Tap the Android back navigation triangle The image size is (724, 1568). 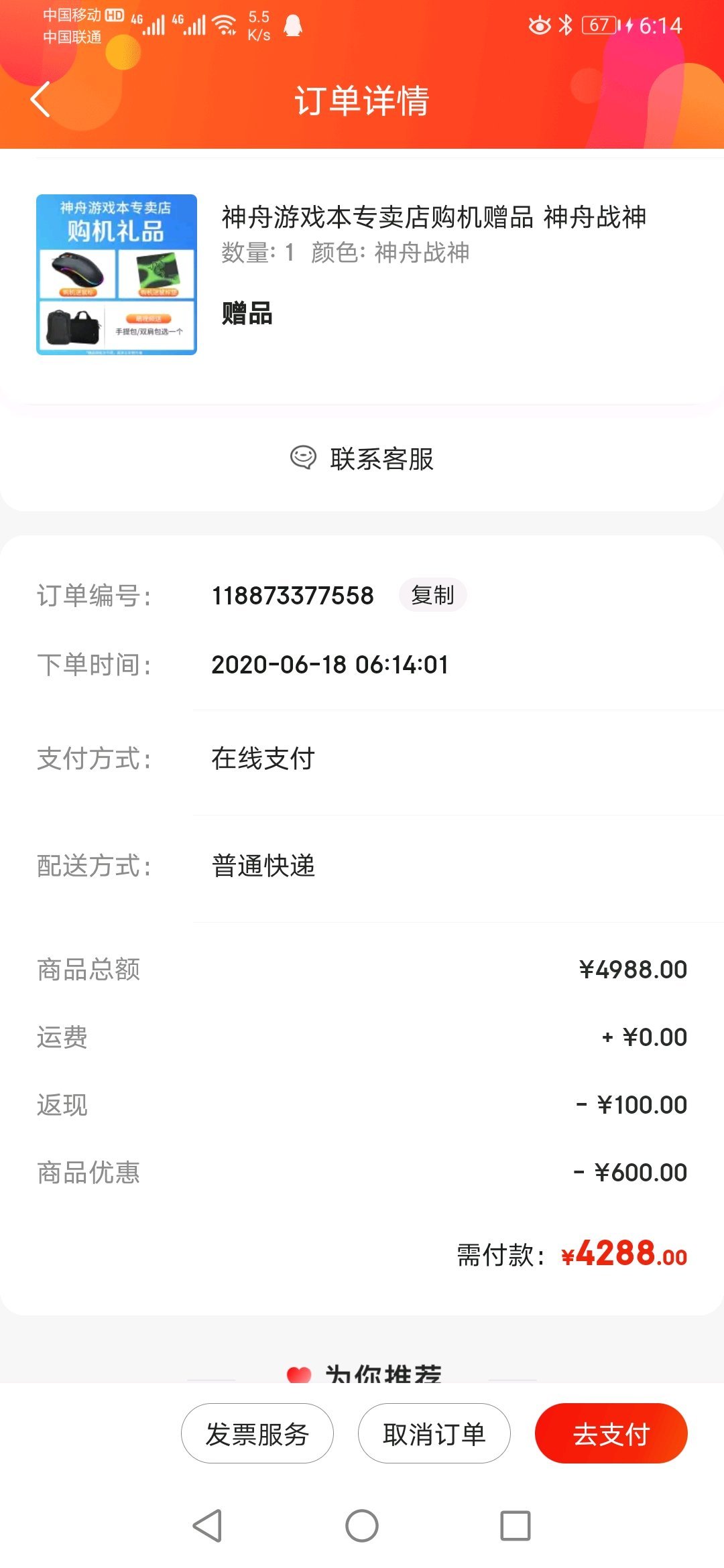pyautogui.click(x=207, y=1526)
